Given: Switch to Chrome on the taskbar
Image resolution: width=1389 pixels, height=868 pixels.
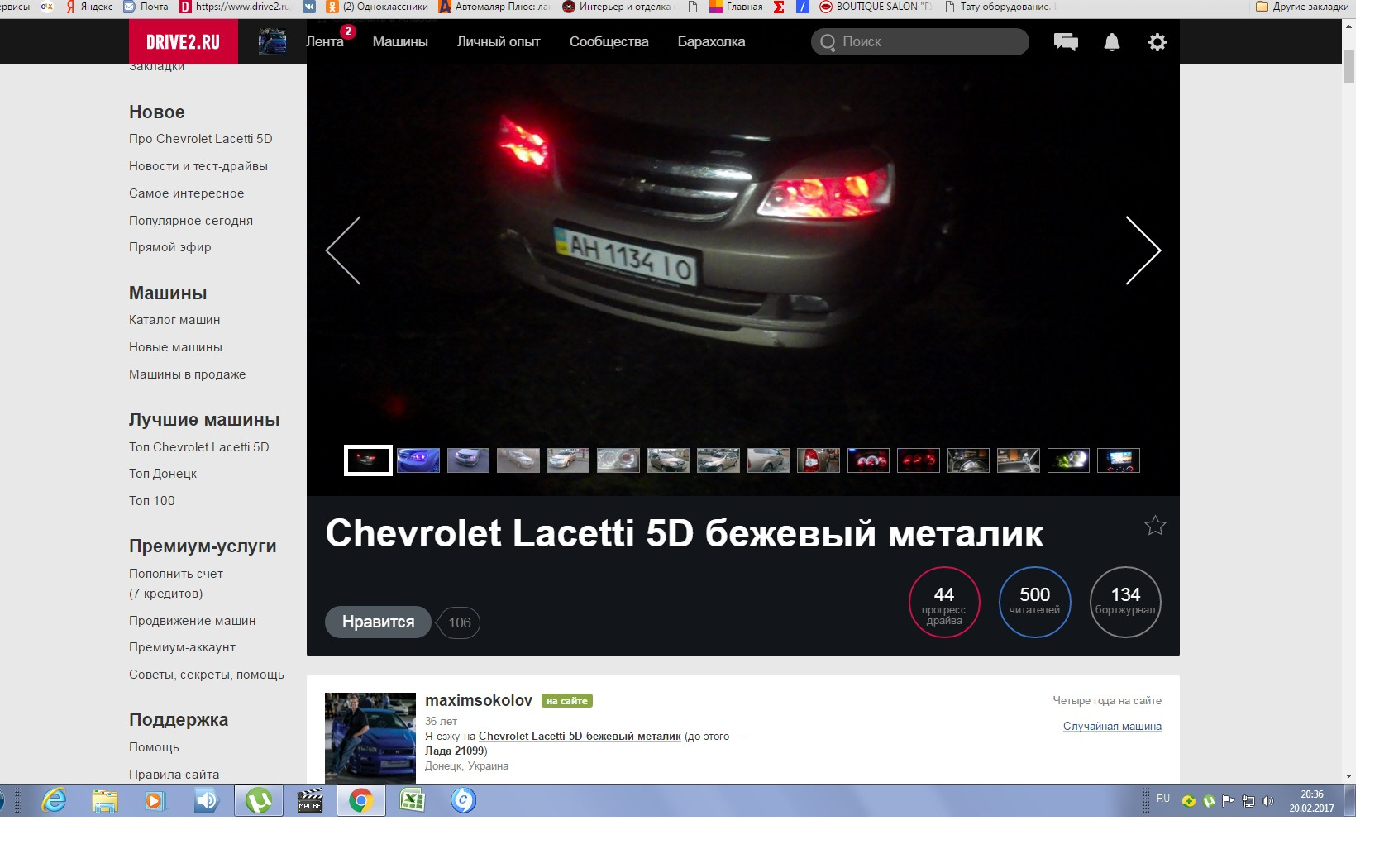Looking at the screenshot, I should click(361, 800).
